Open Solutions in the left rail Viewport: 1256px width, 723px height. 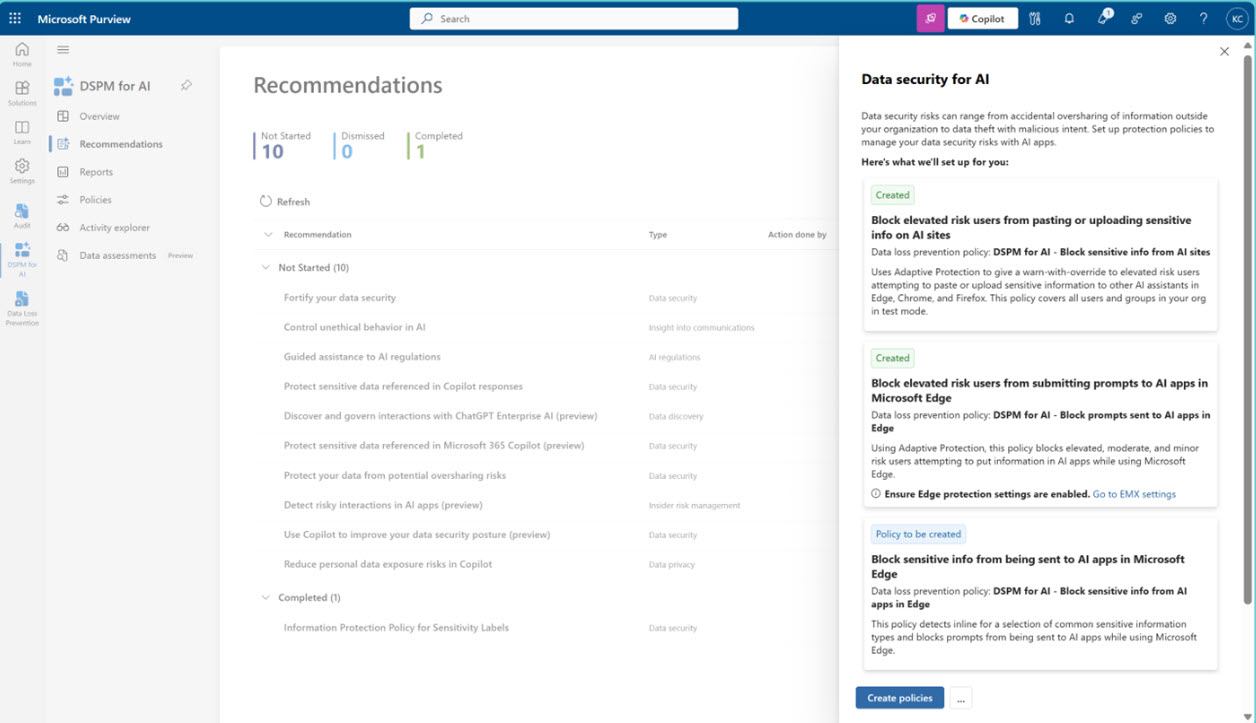tap(22, 94)
